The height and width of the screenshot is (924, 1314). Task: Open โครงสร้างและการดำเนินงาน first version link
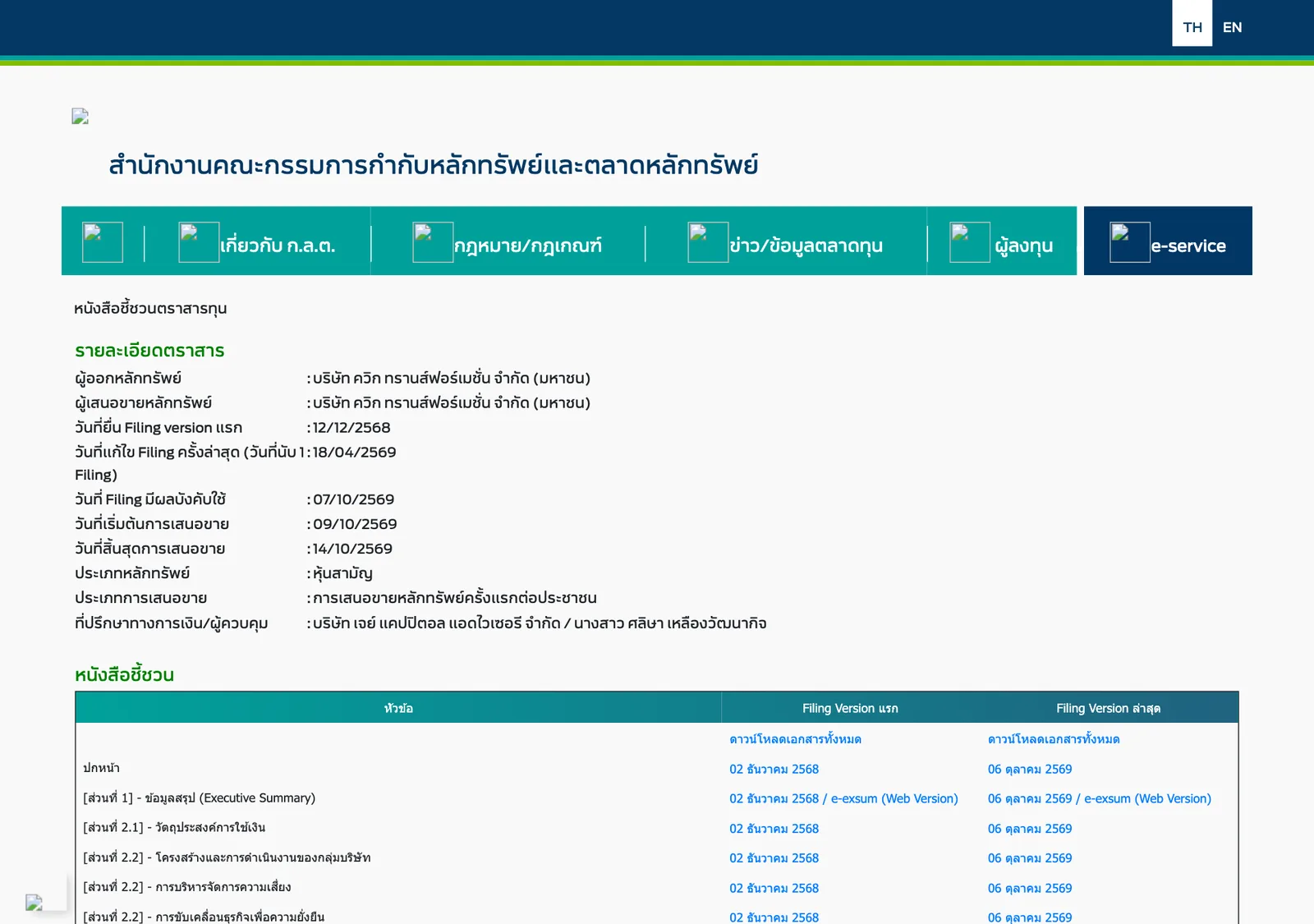[x=774, y=858]
